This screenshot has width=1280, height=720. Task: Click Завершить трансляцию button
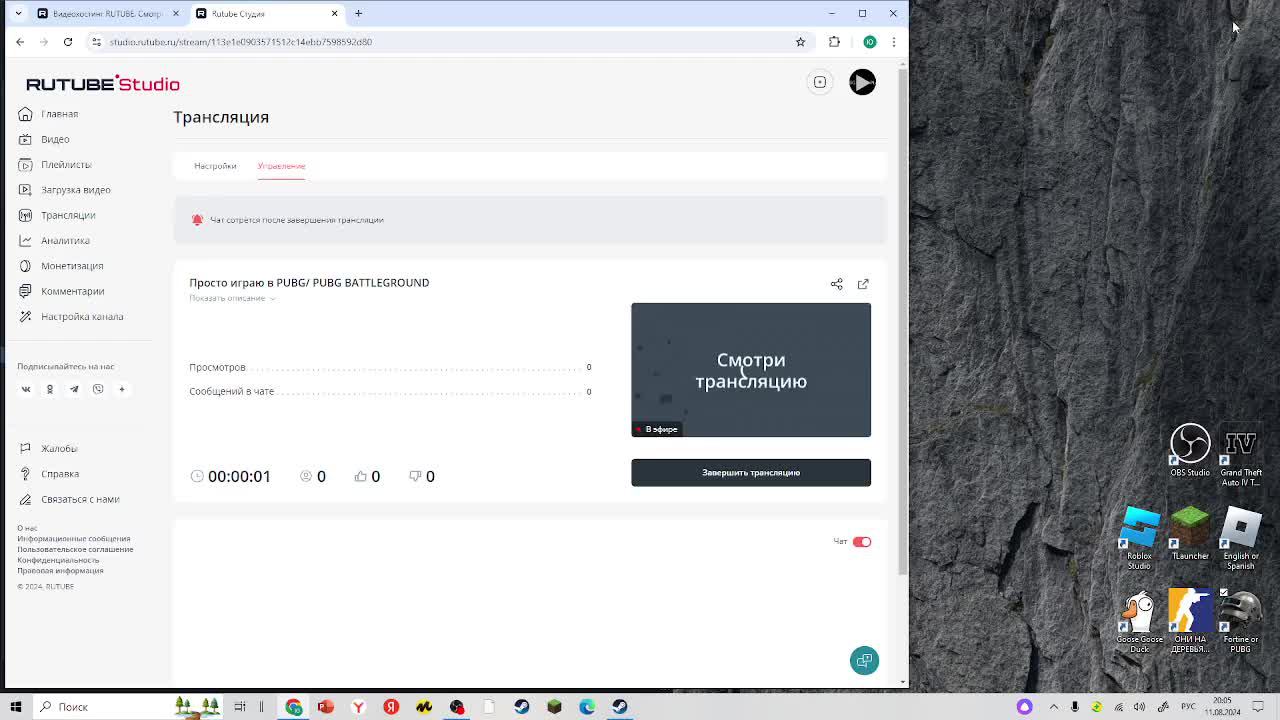[x=751, y=473]
